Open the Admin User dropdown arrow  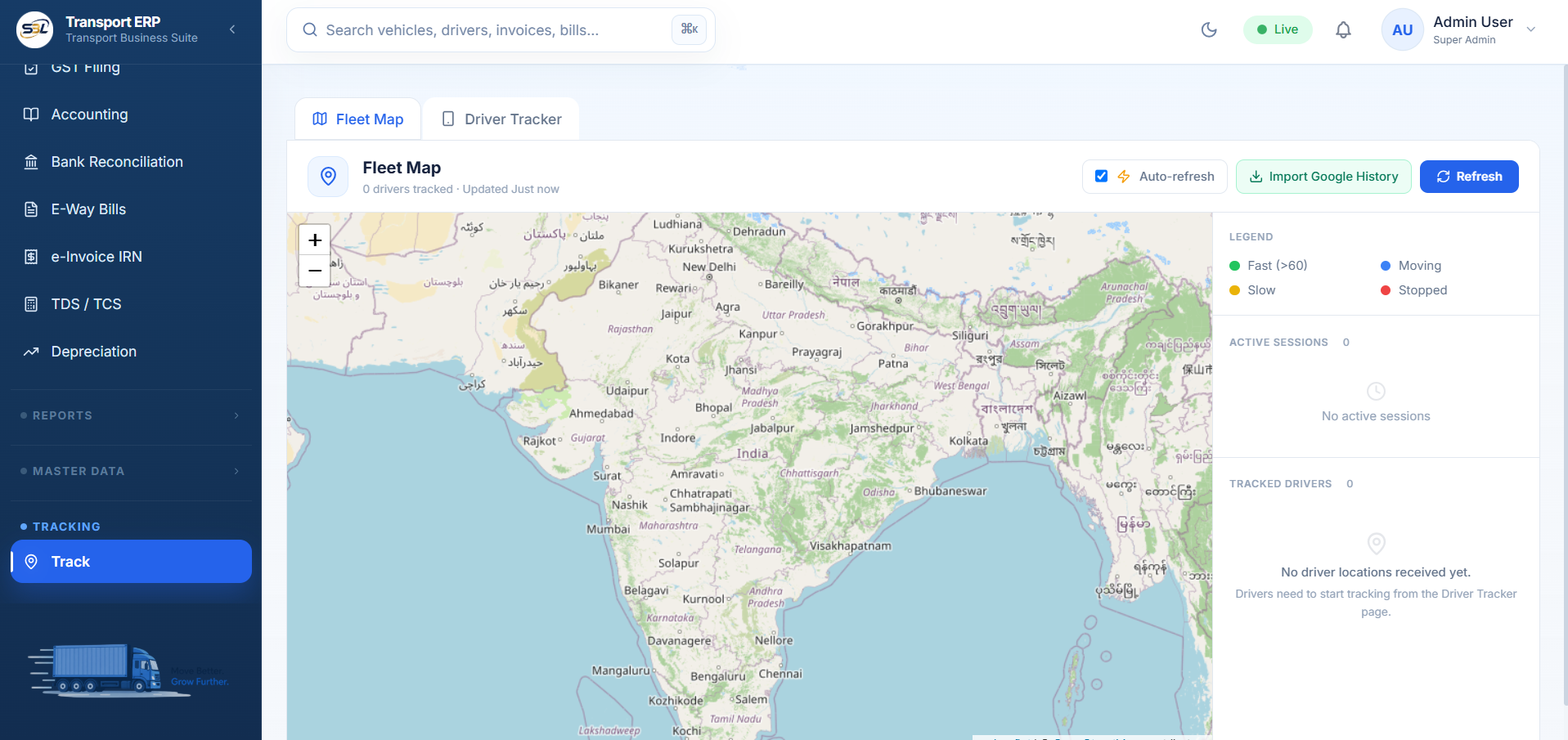tap(1531, 29)
